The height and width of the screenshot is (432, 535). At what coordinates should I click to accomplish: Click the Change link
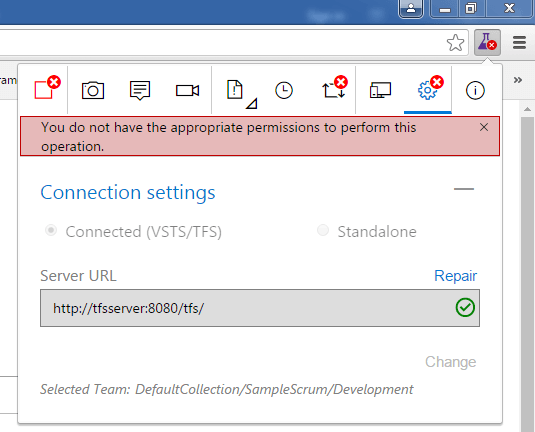tap(450, 362)
